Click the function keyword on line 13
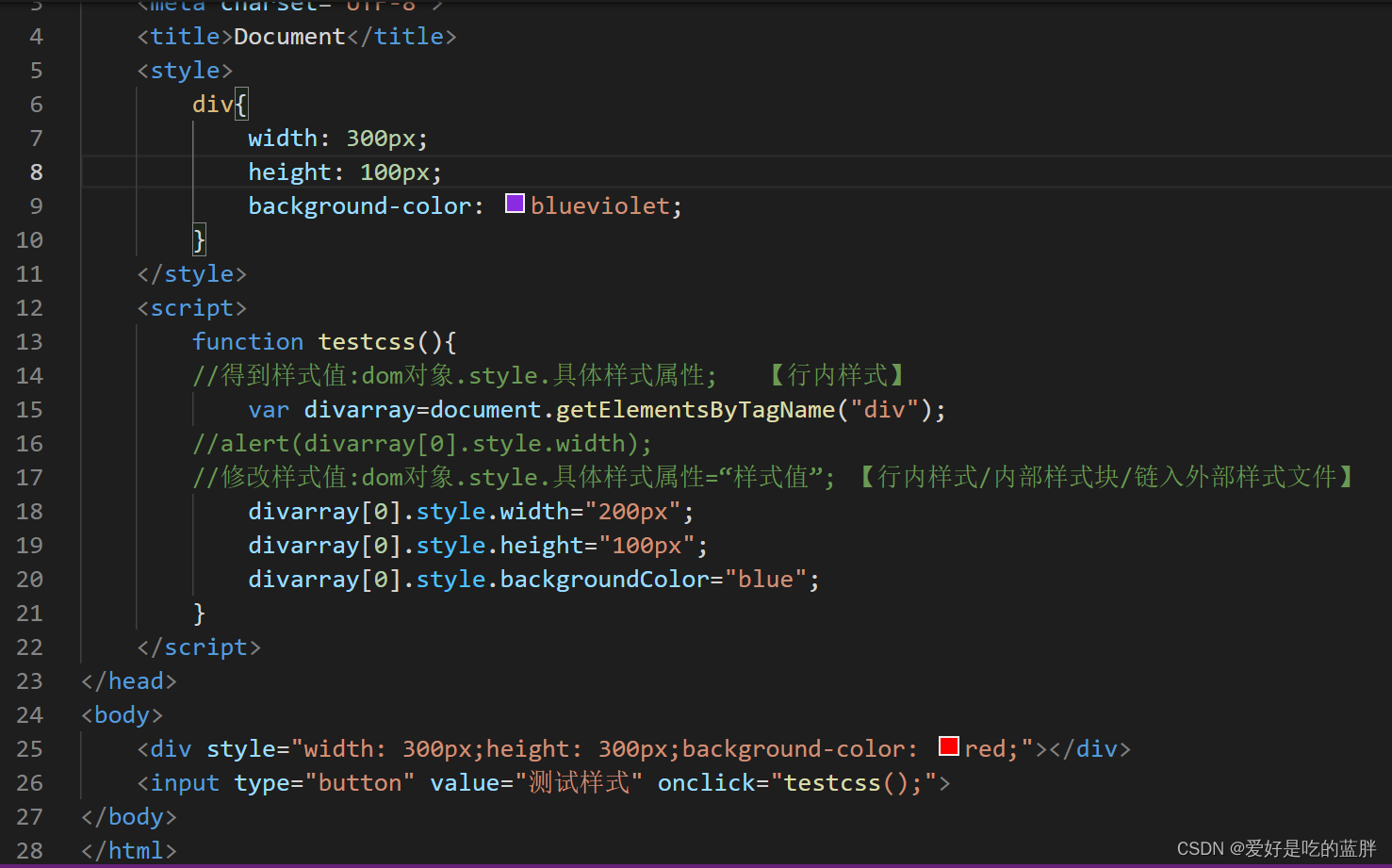The image size is (1392, 868). pyautogui.click(x=248, y=341)
